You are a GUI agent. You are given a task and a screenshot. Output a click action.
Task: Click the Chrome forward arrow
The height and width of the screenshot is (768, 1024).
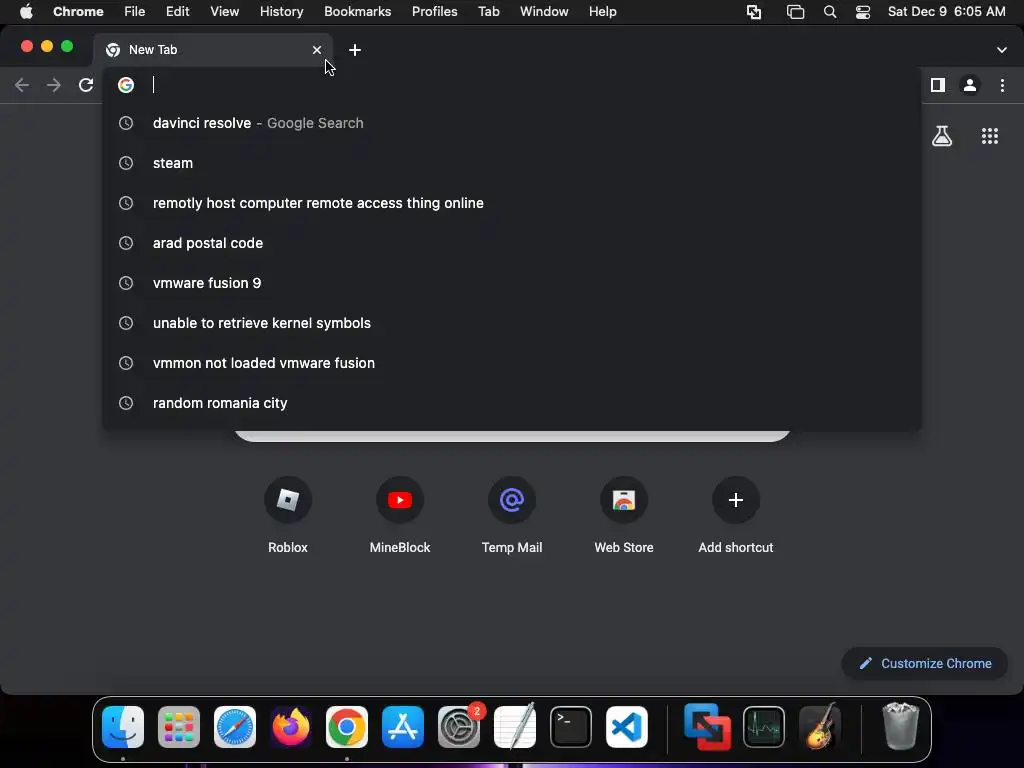[x=54, y=85]
